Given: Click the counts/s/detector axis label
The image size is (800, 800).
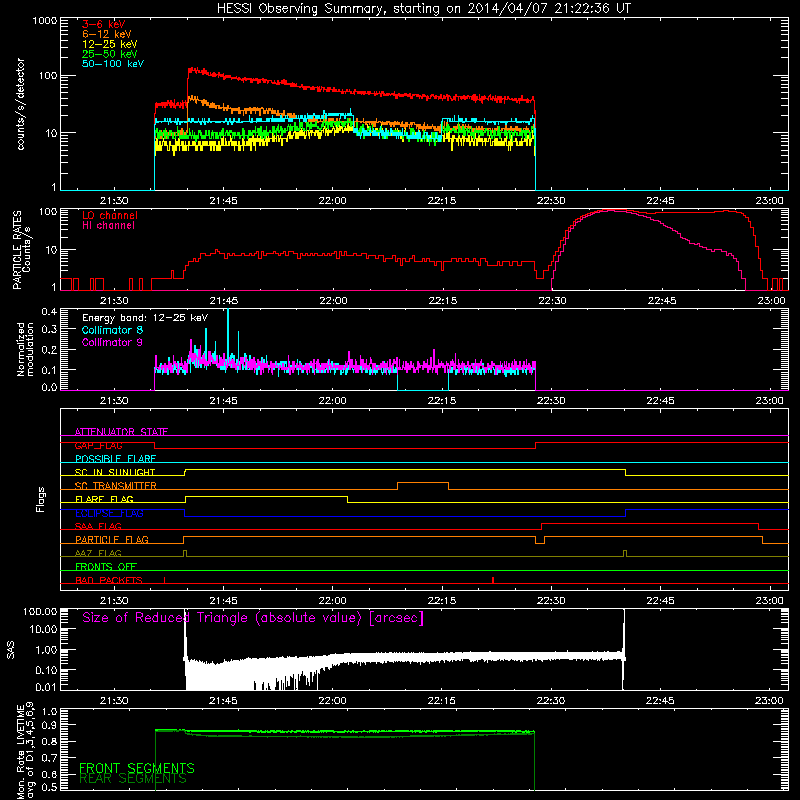Looking at the screenshot, I should click(21, 104).
